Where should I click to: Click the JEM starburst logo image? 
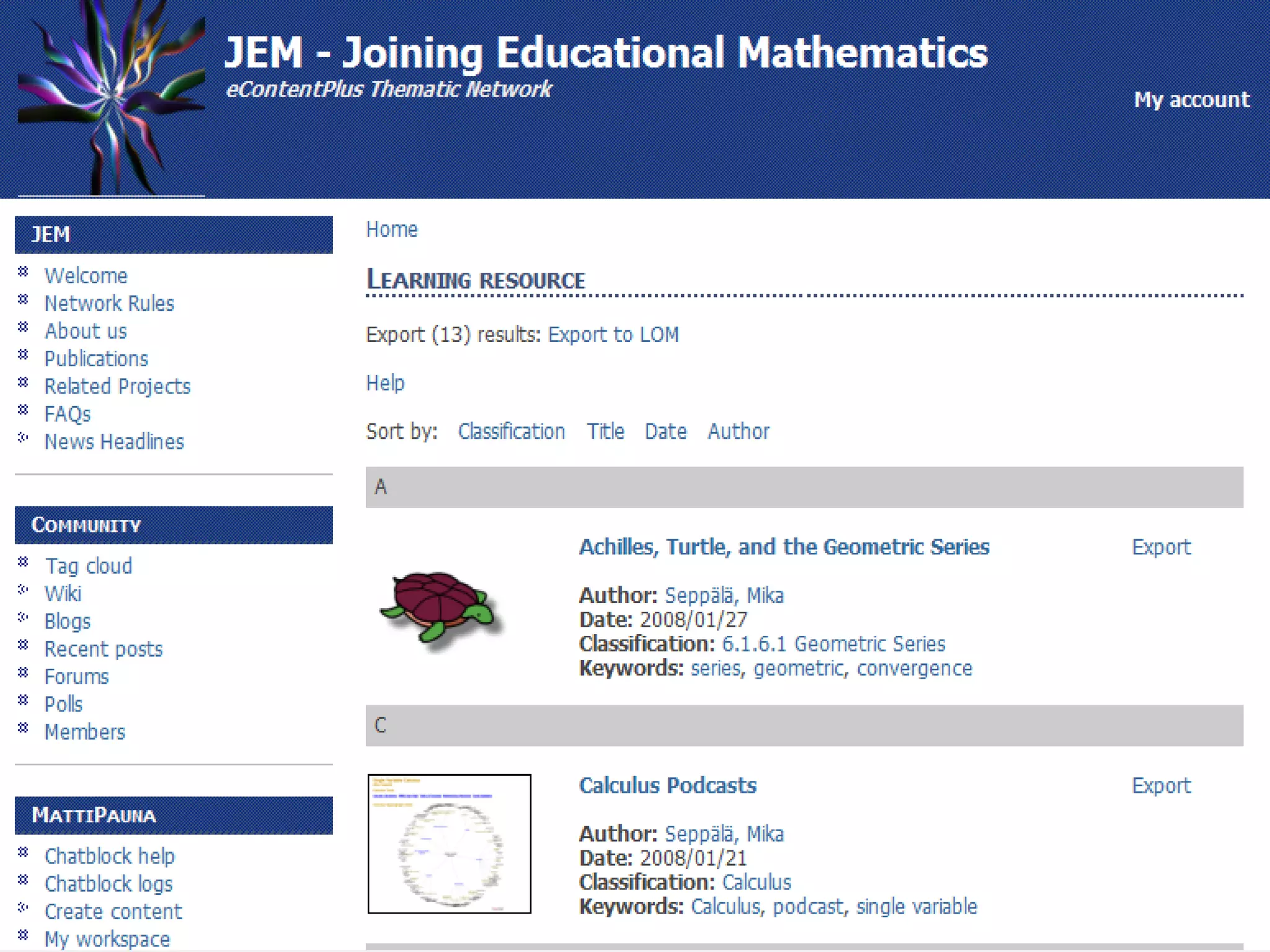tap(112, 99)
